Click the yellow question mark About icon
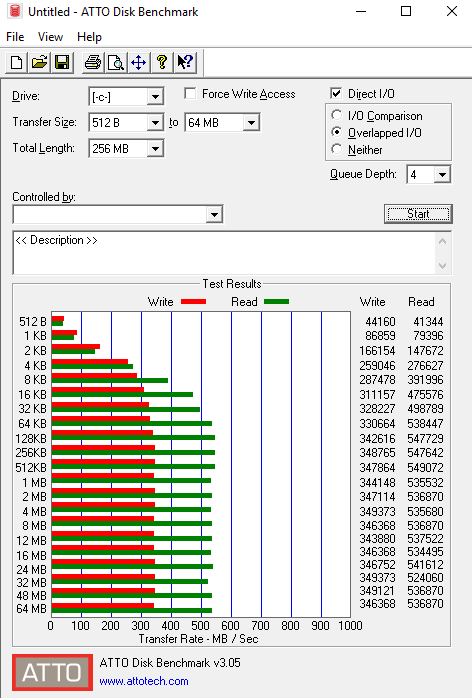Viewport: 472px width, 698px height. pos(162,62)
